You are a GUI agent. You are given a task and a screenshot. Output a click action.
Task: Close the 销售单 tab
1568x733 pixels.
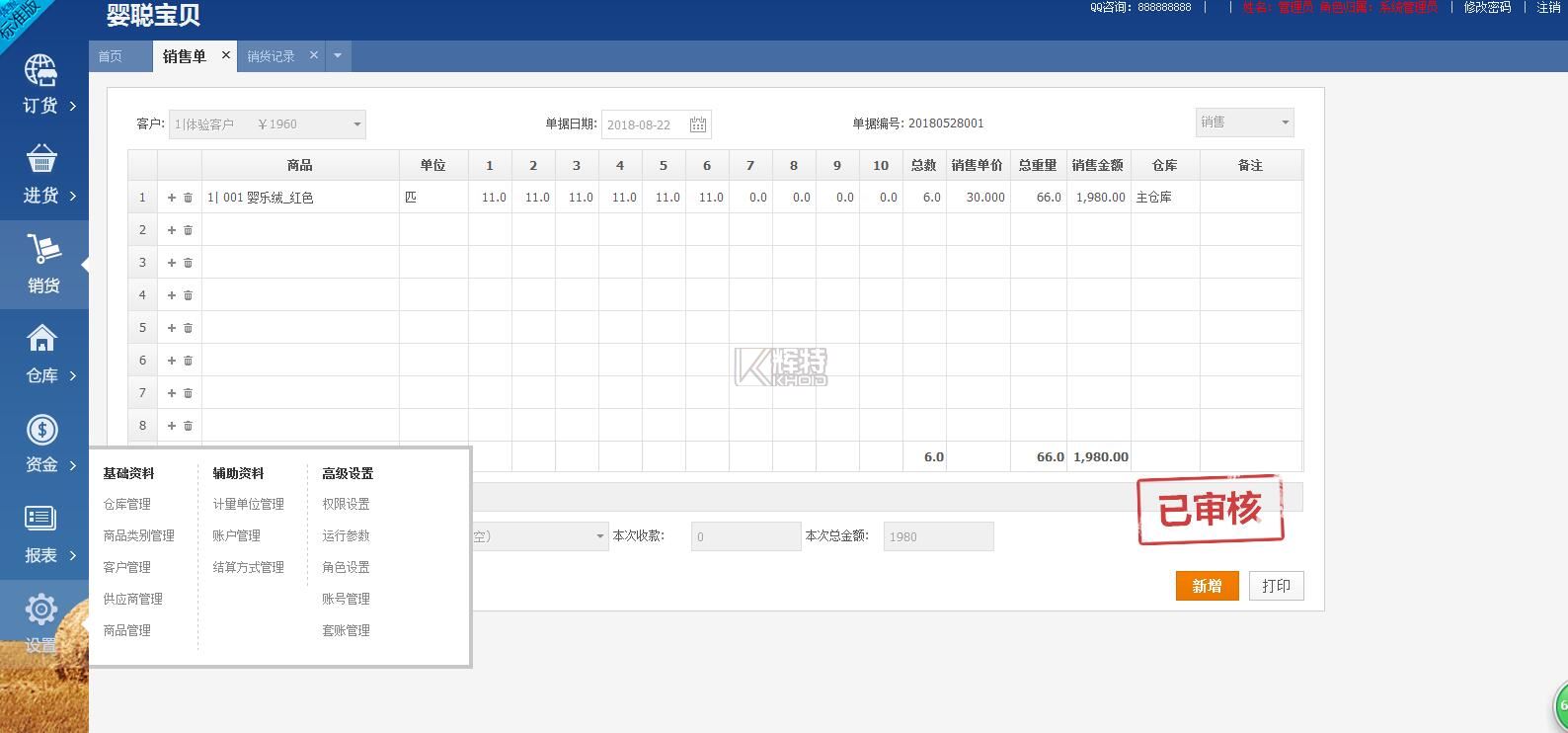pyautogui.click(x=226, y=55)
